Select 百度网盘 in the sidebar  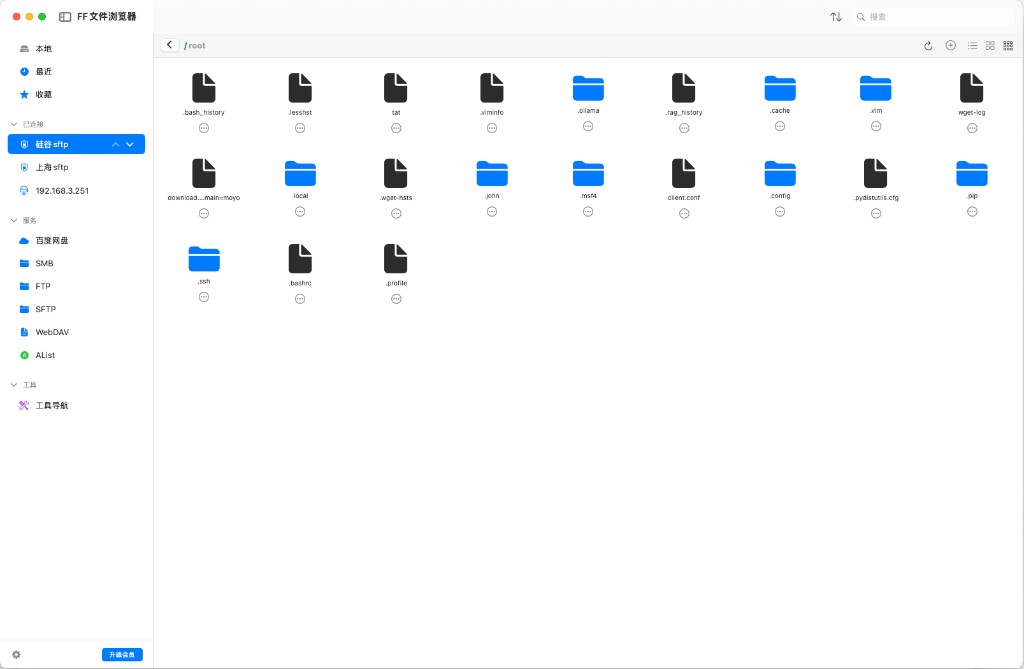click(51, 241)
